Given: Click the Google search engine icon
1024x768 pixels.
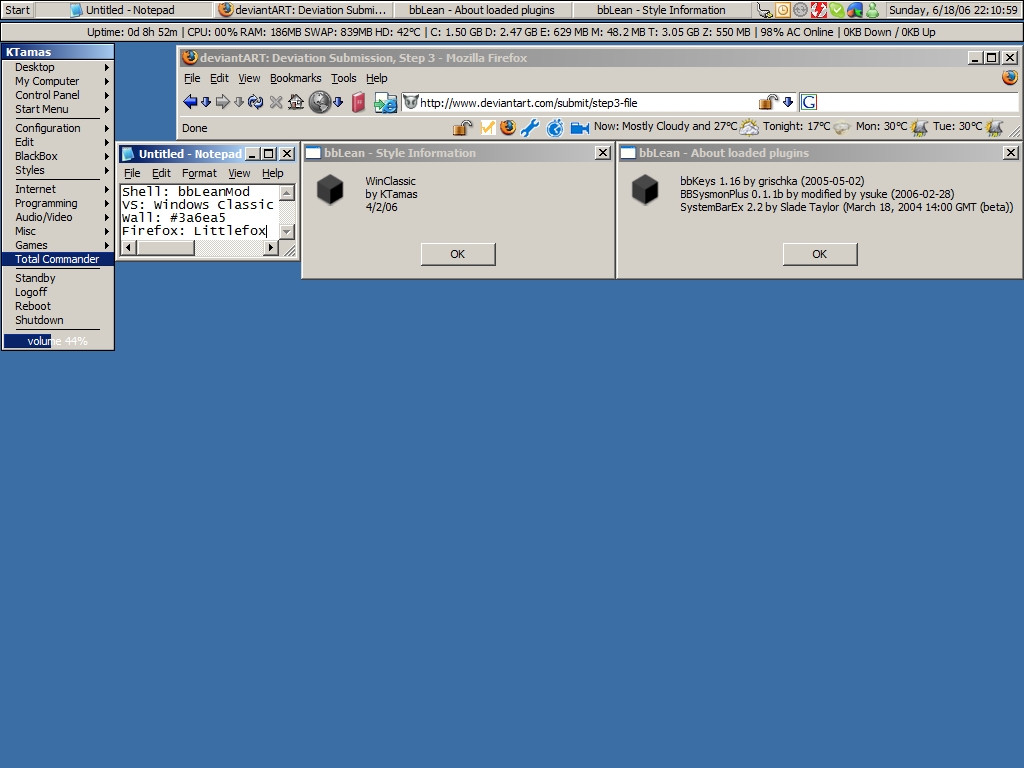Looking at the screenshot, I should pos(808,102).
